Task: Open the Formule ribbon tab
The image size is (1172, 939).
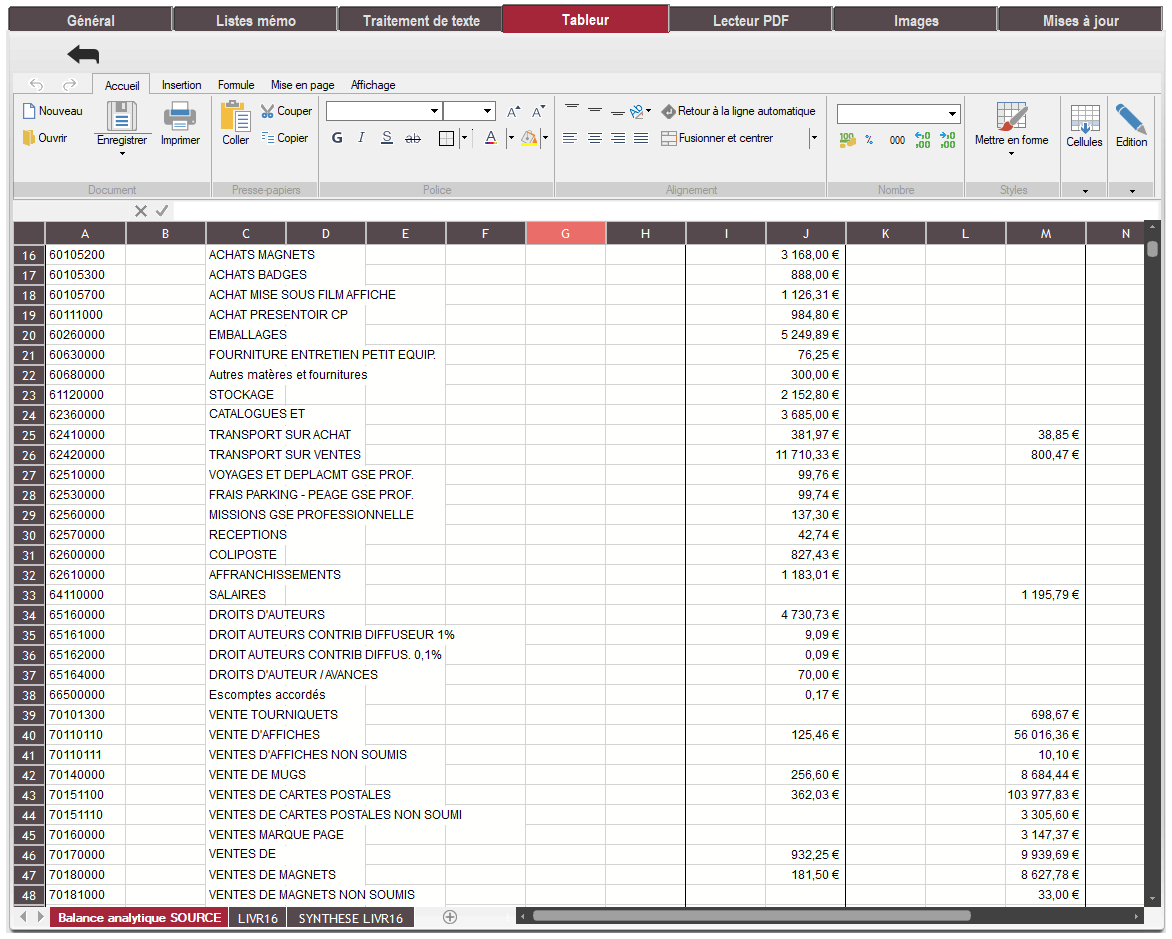Action: pyautogui.click(x=236, y=84)
